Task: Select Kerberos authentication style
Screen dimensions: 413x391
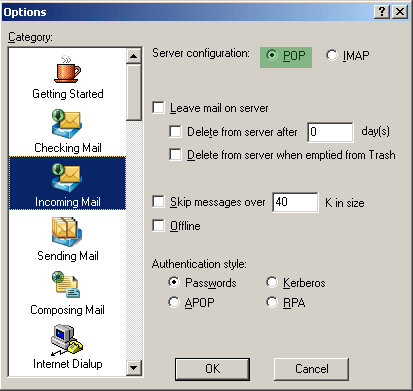Action: [x=272, y=282]
